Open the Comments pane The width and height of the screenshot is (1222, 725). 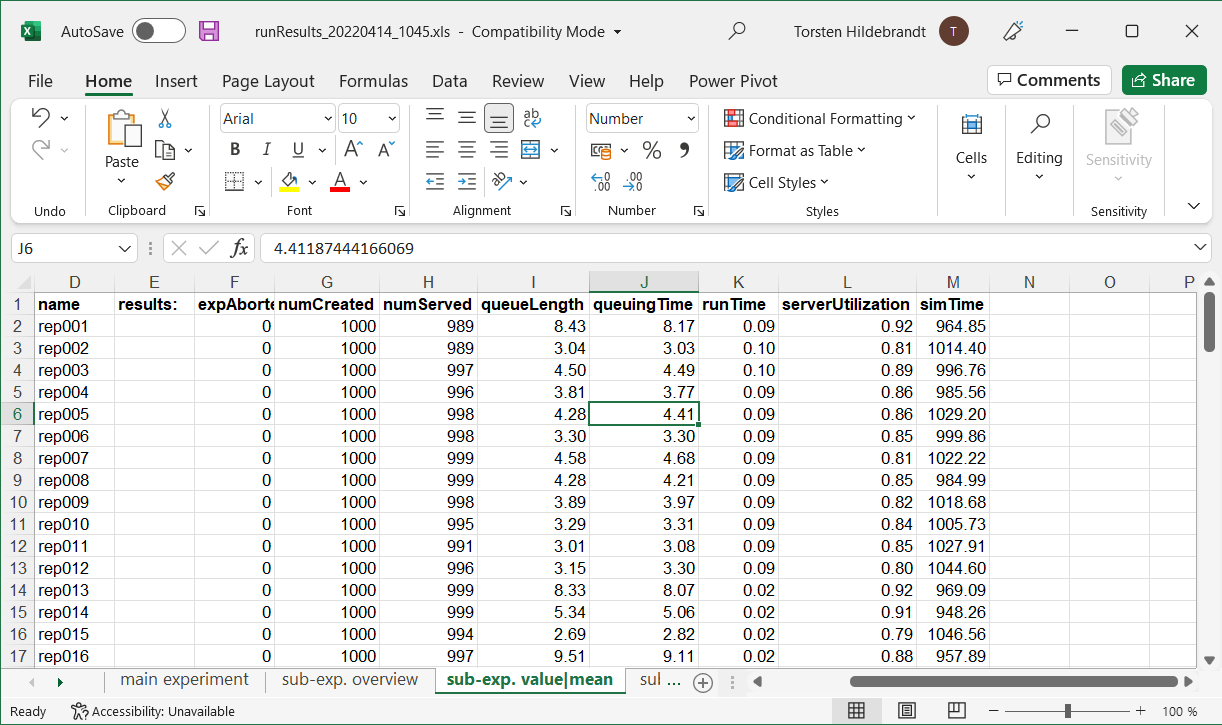coord(1049,79)
